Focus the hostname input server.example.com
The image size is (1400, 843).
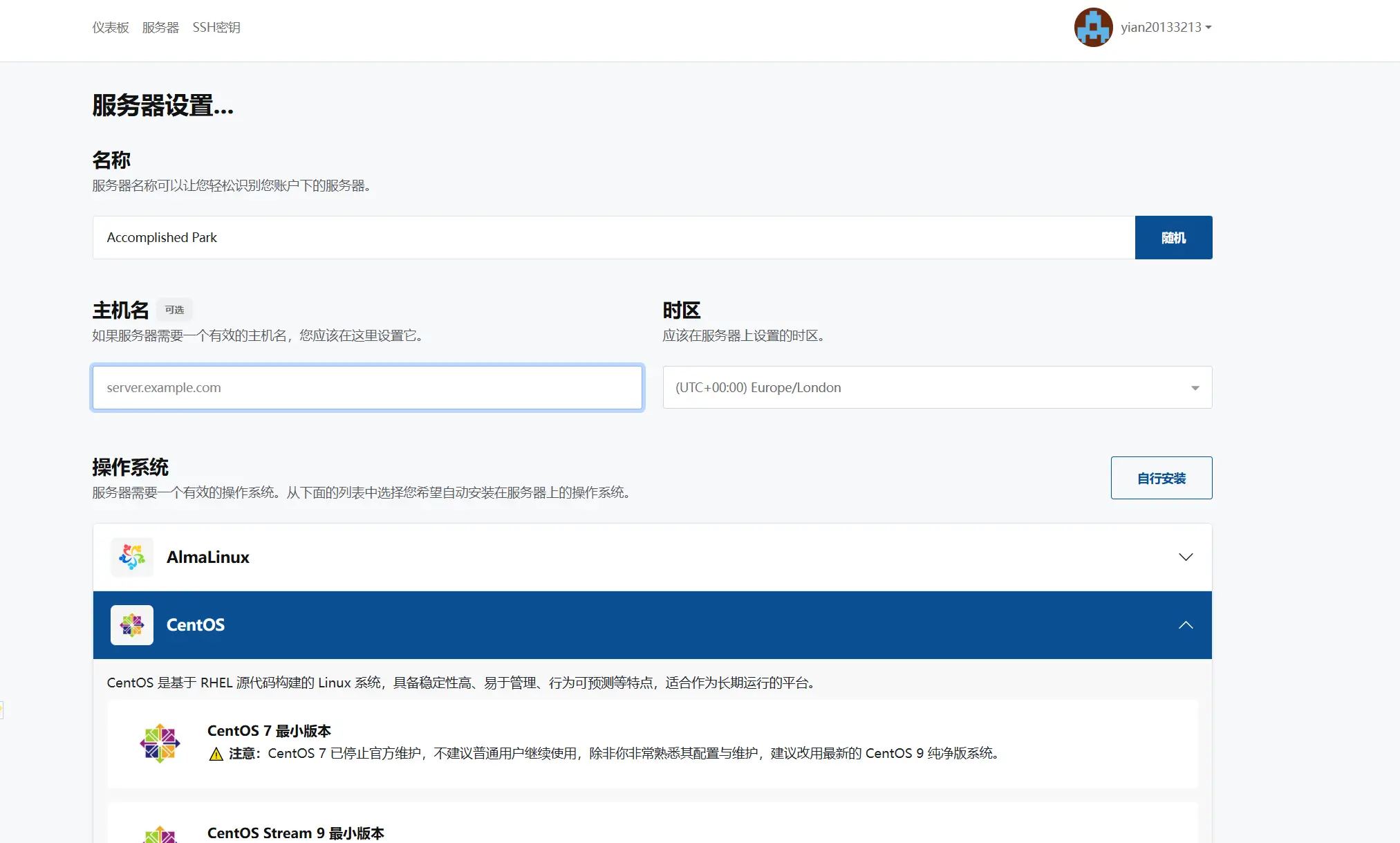(367, 387)
